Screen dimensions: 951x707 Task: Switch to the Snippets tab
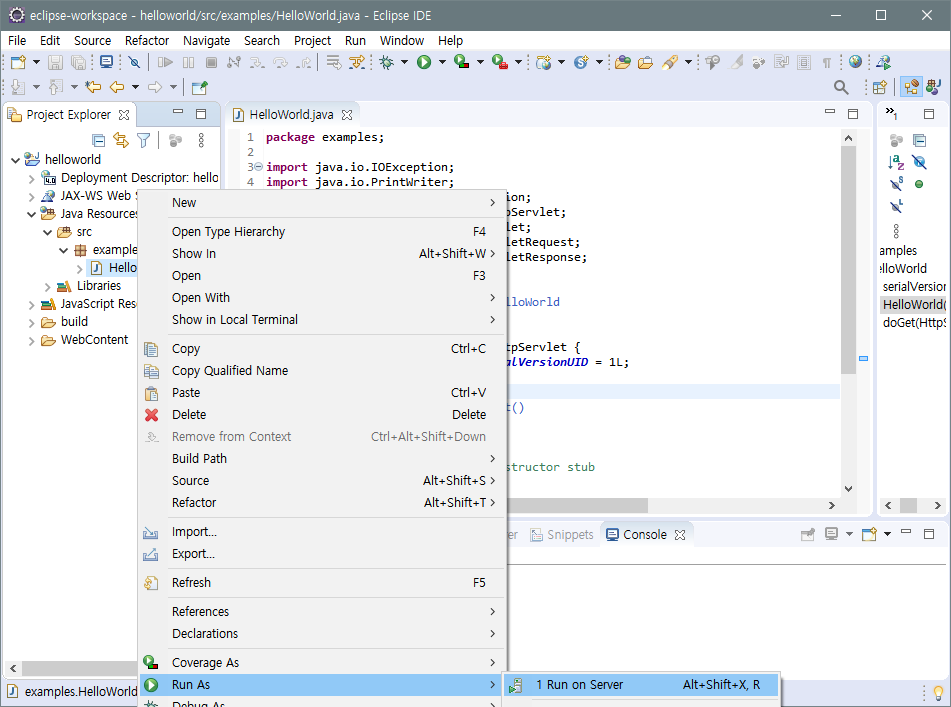(562, 535)
